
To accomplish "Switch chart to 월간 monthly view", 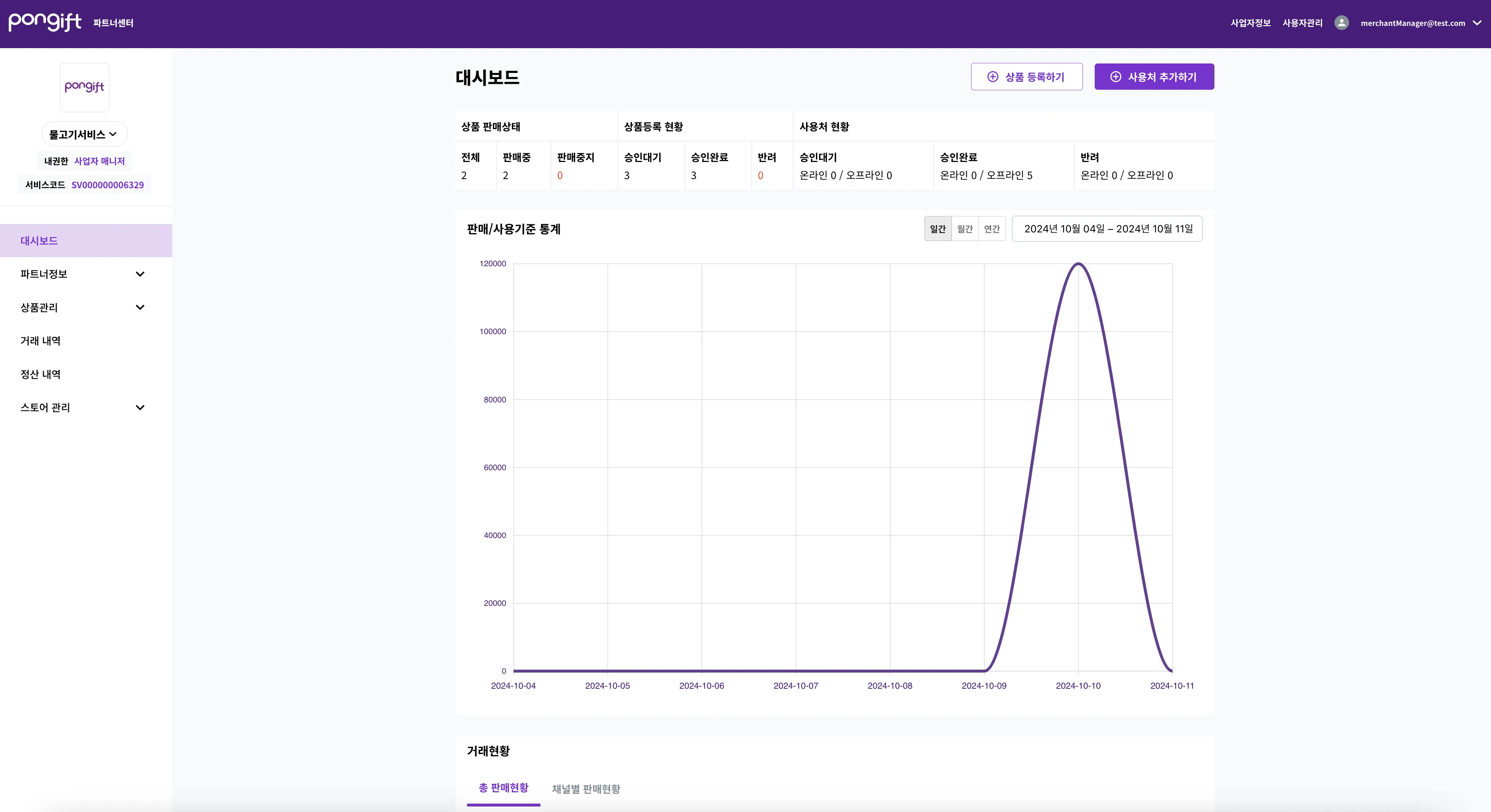I will [964, 229].
